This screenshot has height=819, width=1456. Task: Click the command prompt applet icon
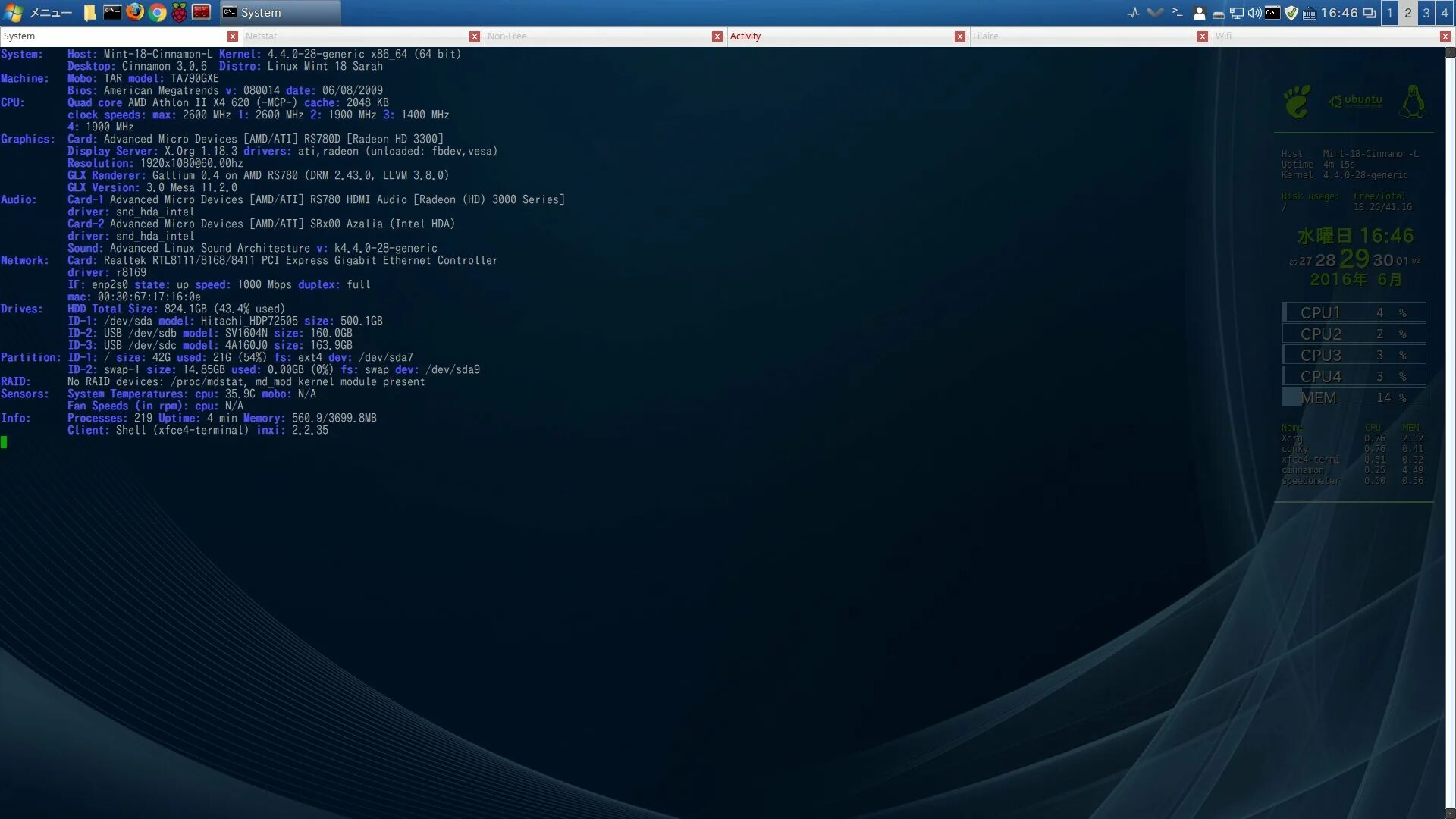(1177, 13)
